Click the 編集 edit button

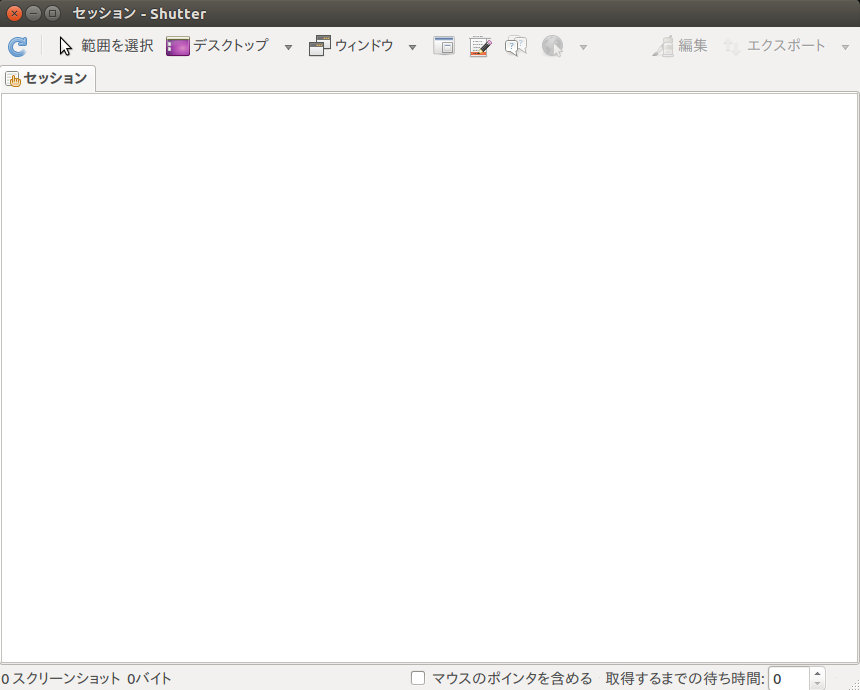(x=680, y=46)
